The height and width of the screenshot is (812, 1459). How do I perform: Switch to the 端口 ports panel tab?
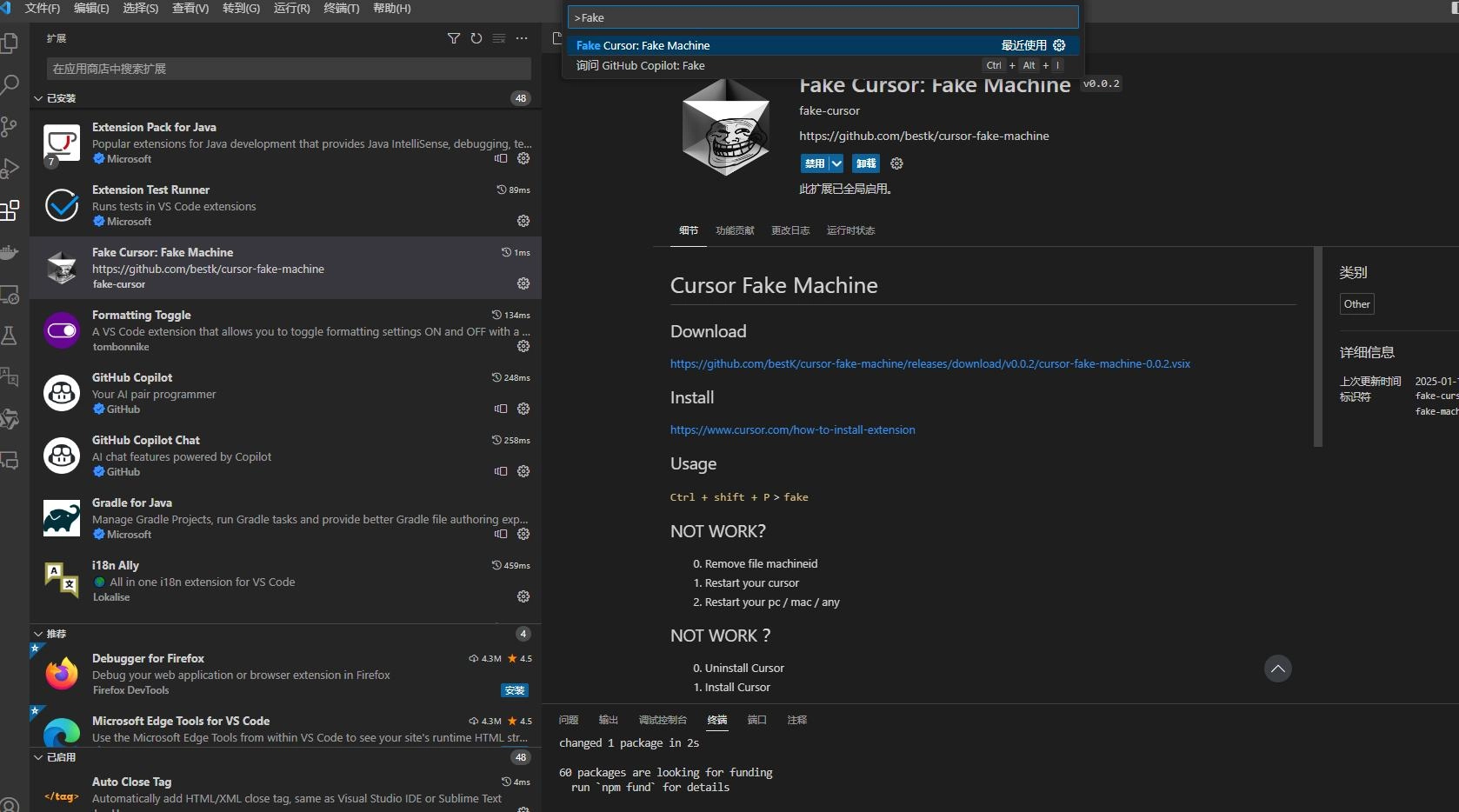[757, 720]
